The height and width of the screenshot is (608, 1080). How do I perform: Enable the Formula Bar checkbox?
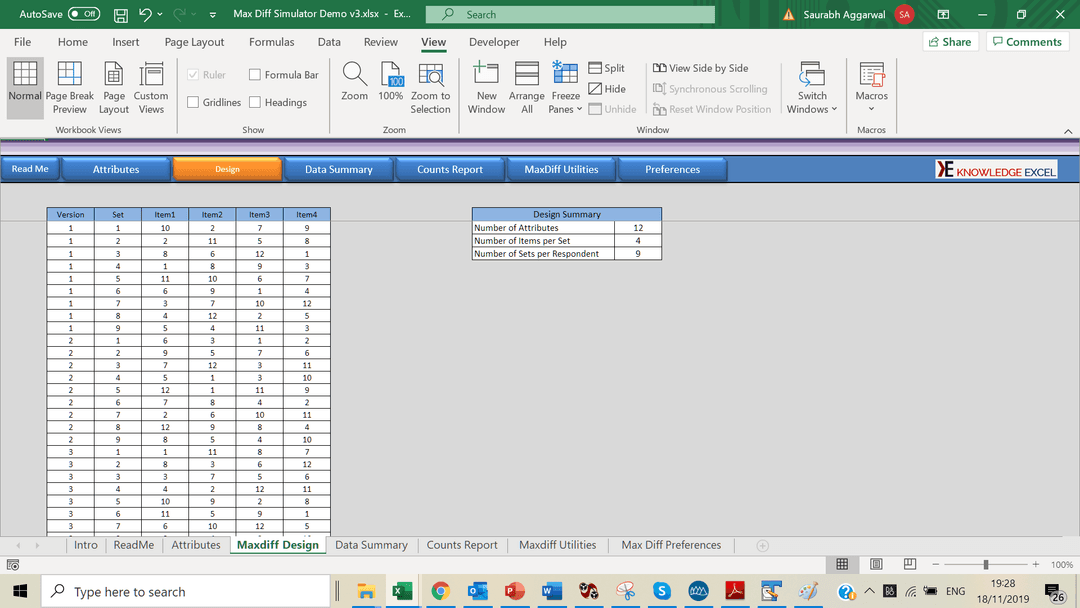coord(255,75)
